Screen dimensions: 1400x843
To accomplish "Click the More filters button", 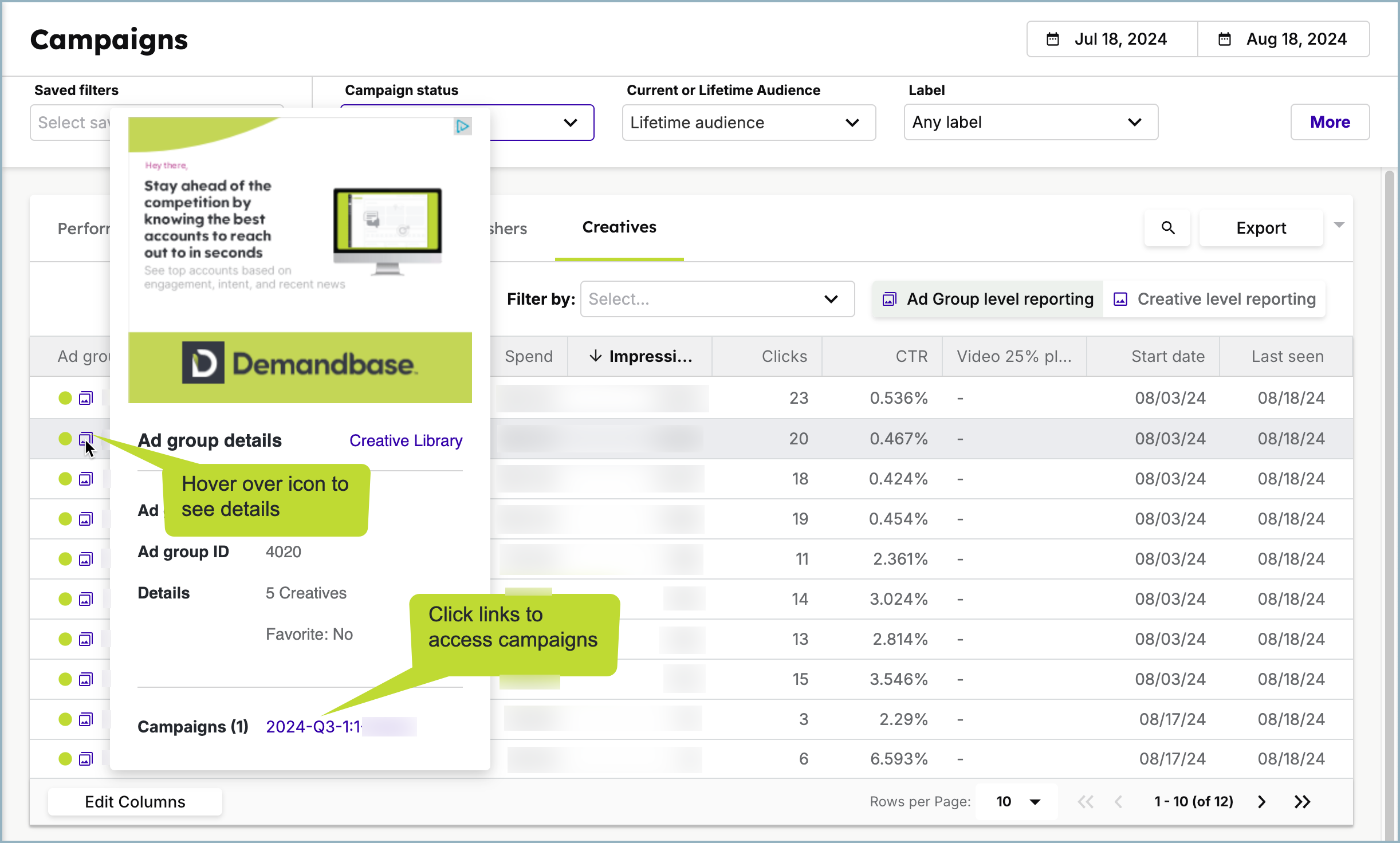I will (1330, 122).
